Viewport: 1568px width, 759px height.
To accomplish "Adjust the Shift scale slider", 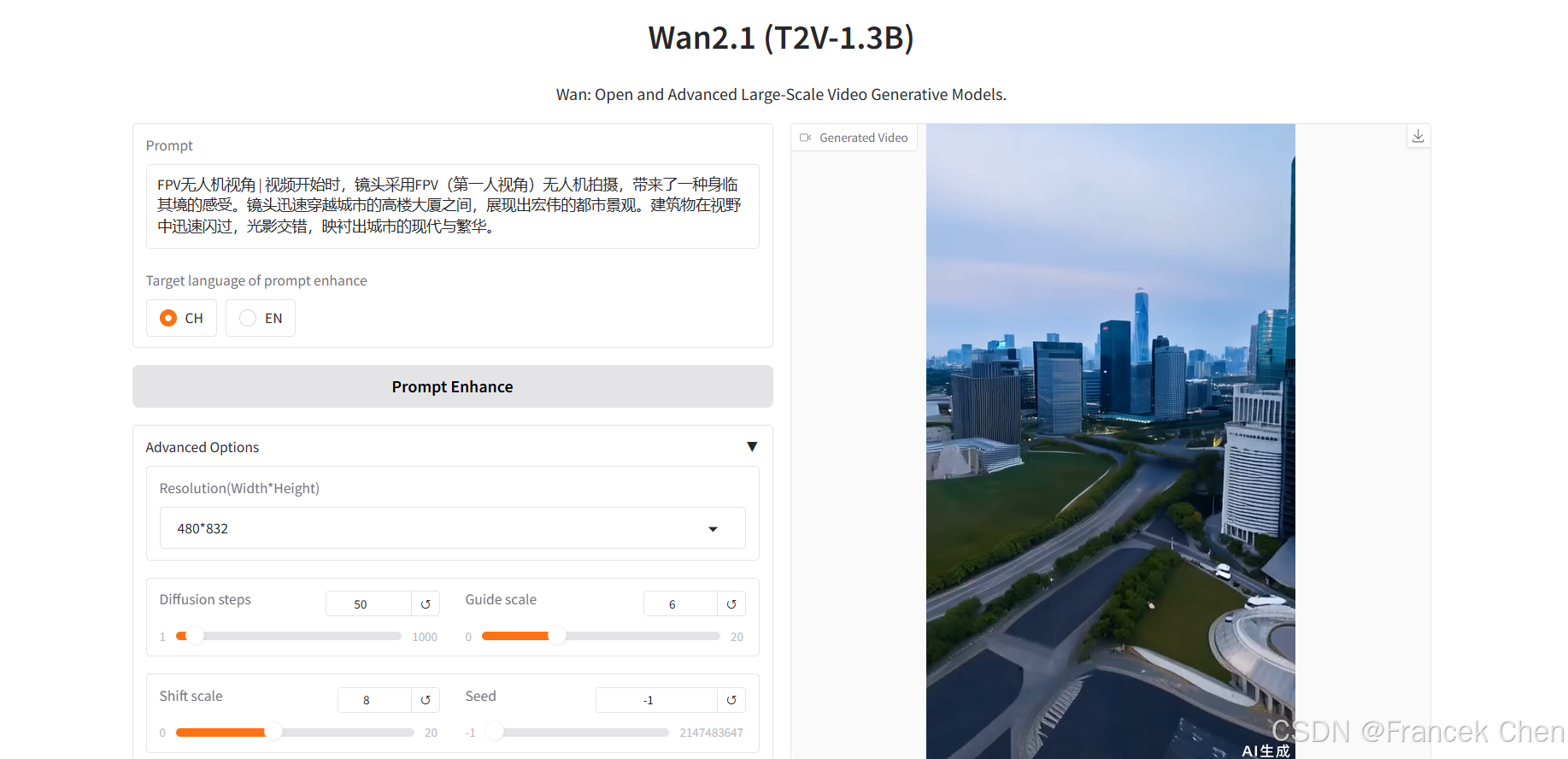I will 295,732.
